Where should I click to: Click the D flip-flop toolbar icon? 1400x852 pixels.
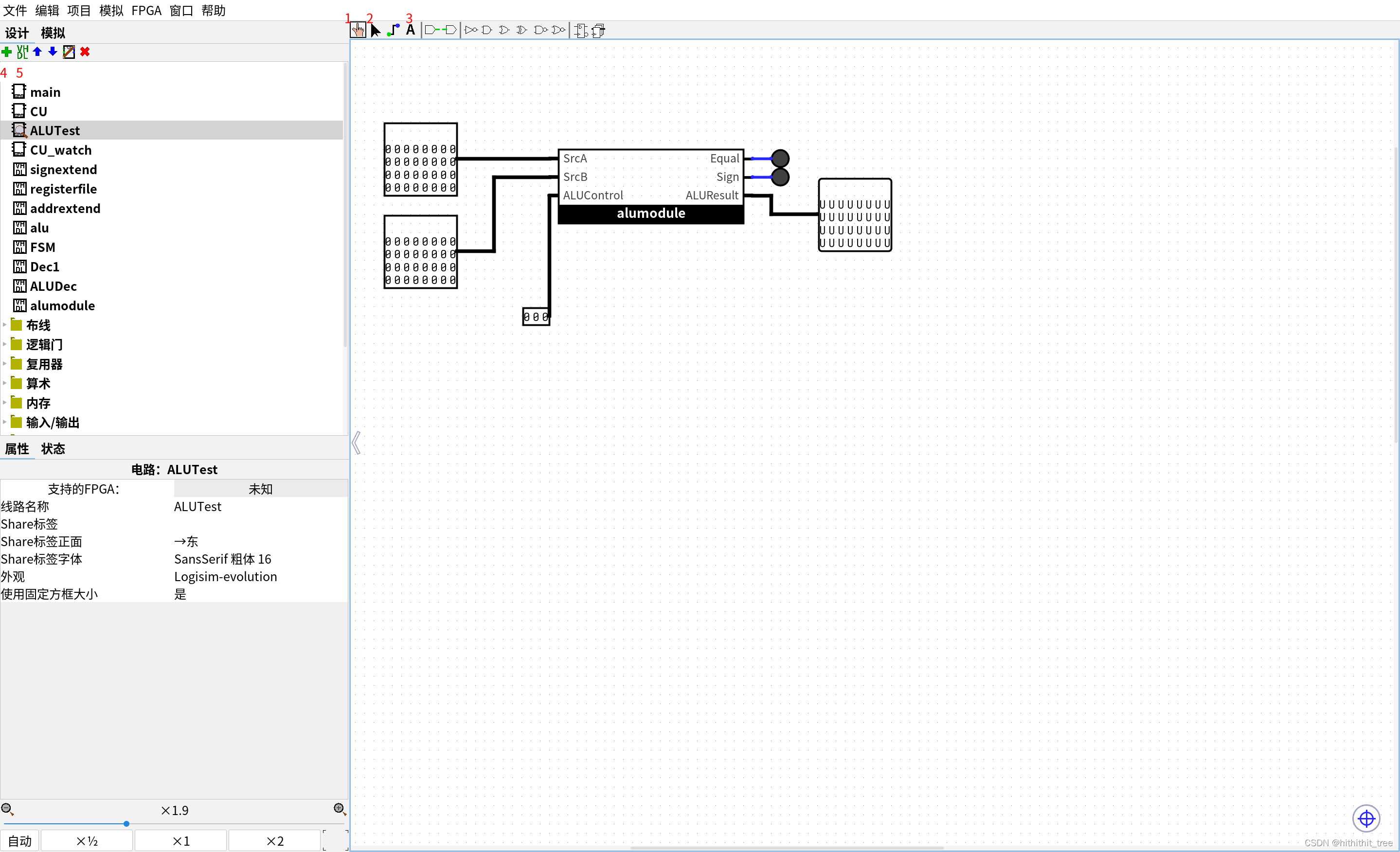[581, 31]
